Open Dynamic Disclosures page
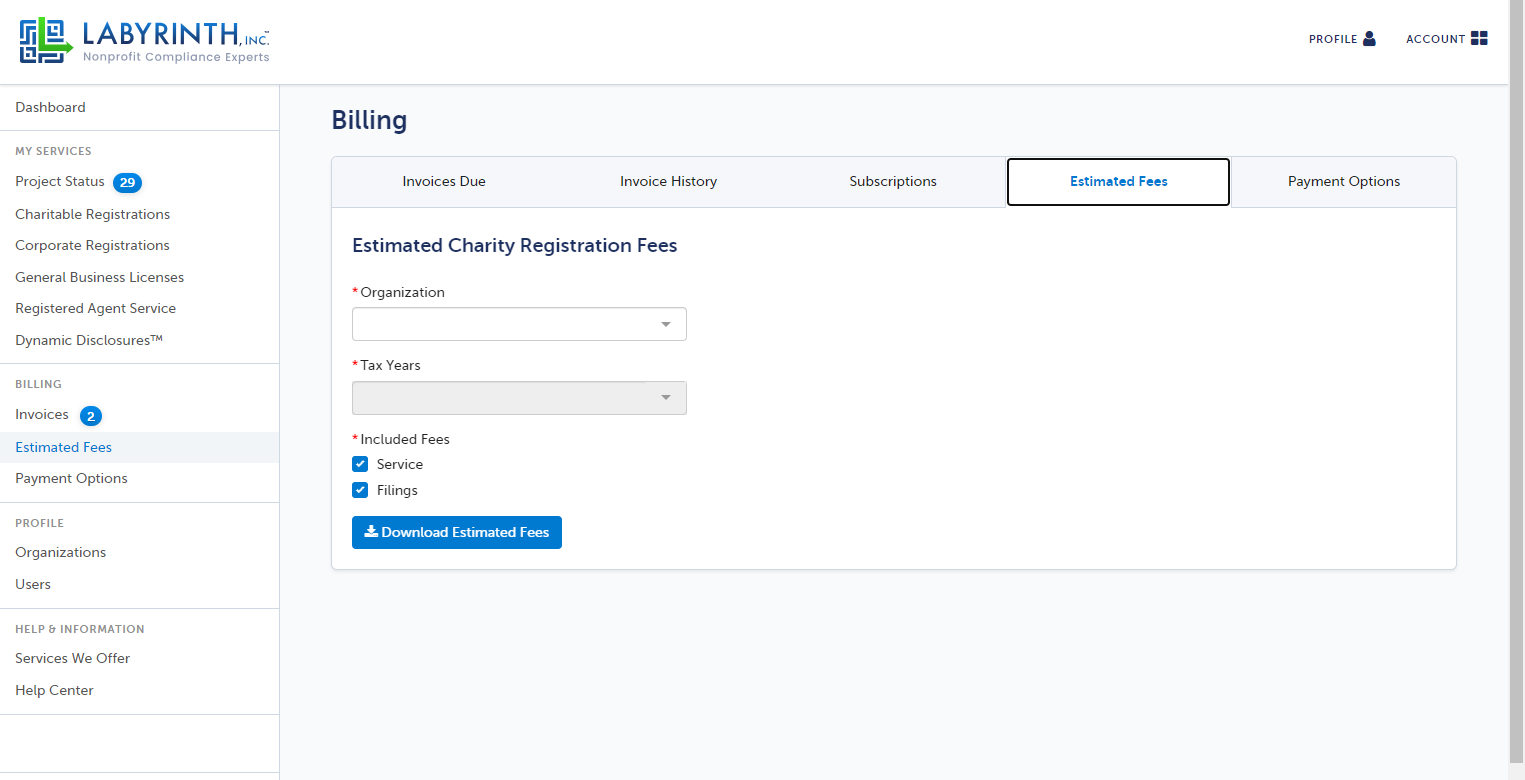The image size is (1525, 780). pos(89,340)
